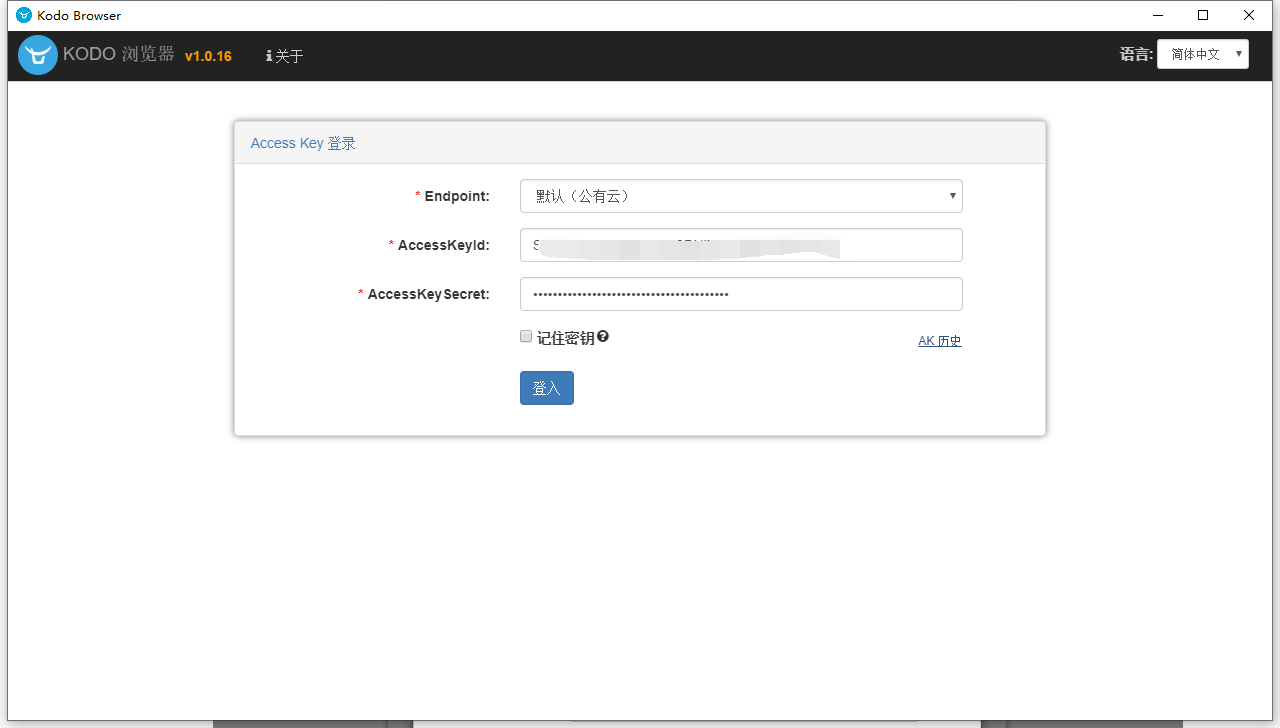Click the KODO 浏览器 brand title
This screenshot has height=728, width=1280.
click(118, 55)
